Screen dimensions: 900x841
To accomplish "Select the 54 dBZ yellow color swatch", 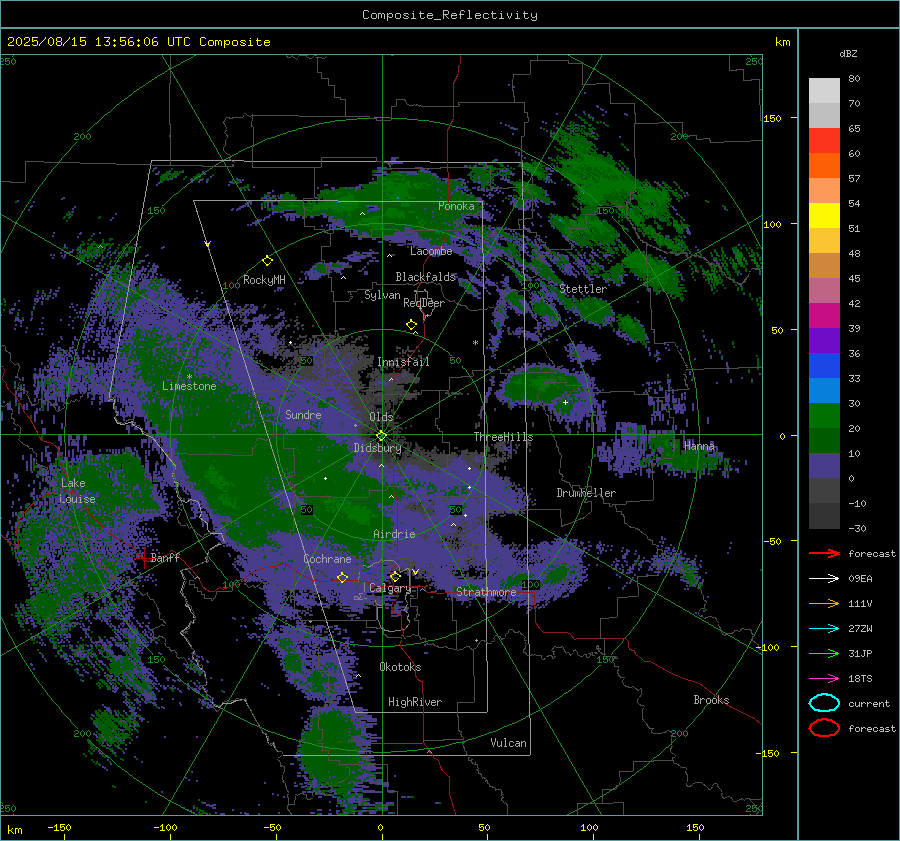I will [x=824, y=215].
